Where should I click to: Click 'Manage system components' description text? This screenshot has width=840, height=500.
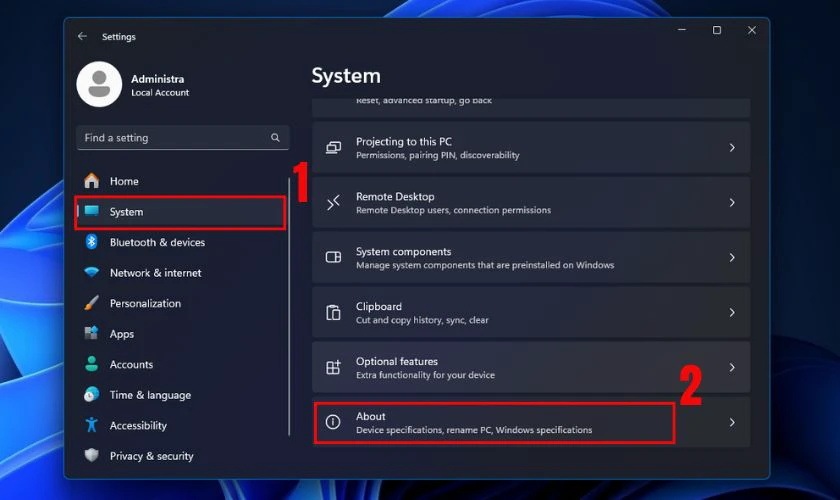pos(485,265)
